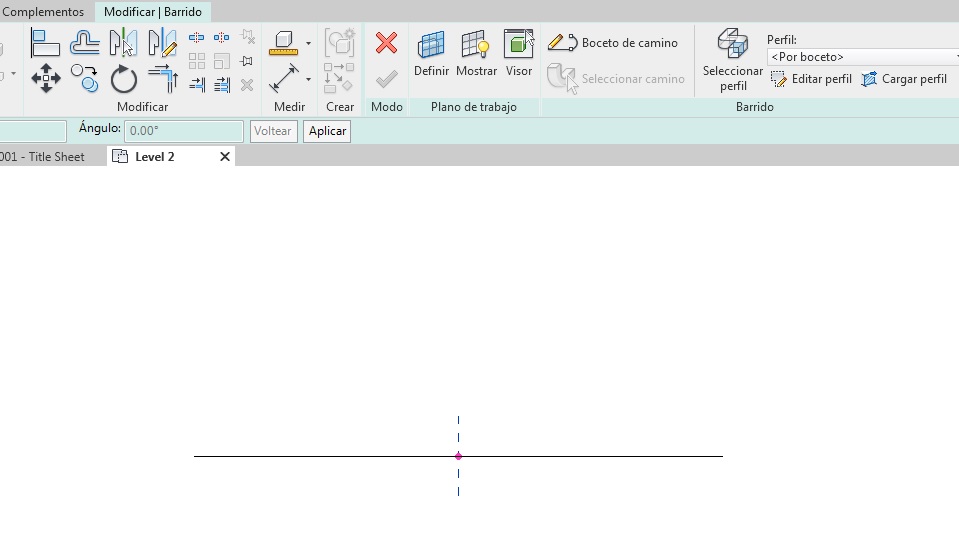This screenshot has height=557, width=959.
Task: Select the Trim/Extend to corner tool
Action: click(162, 78)
